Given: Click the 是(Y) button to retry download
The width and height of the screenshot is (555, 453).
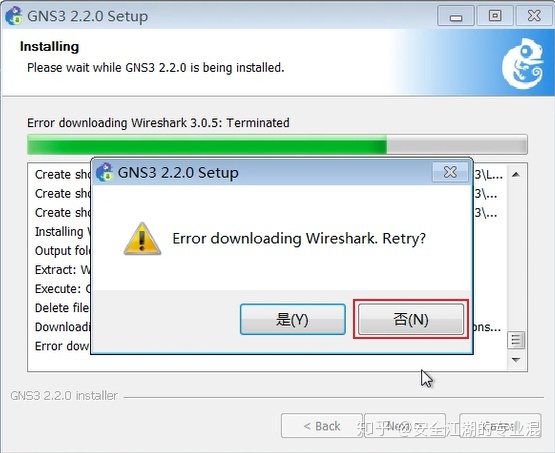Looking at the screenshot, I should point(293,319).
